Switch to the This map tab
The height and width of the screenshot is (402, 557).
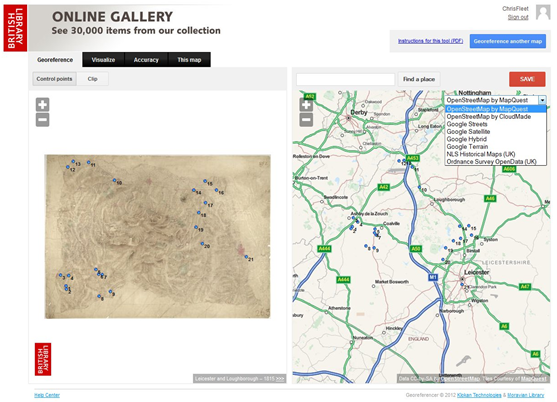189,60
